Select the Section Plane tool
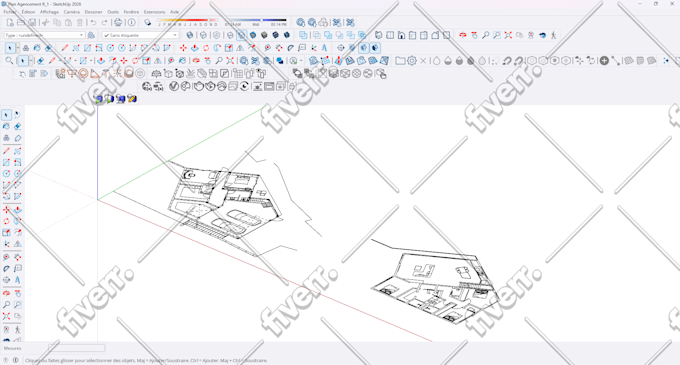This screenshot has height=365, width=680. tap(341, 48)
